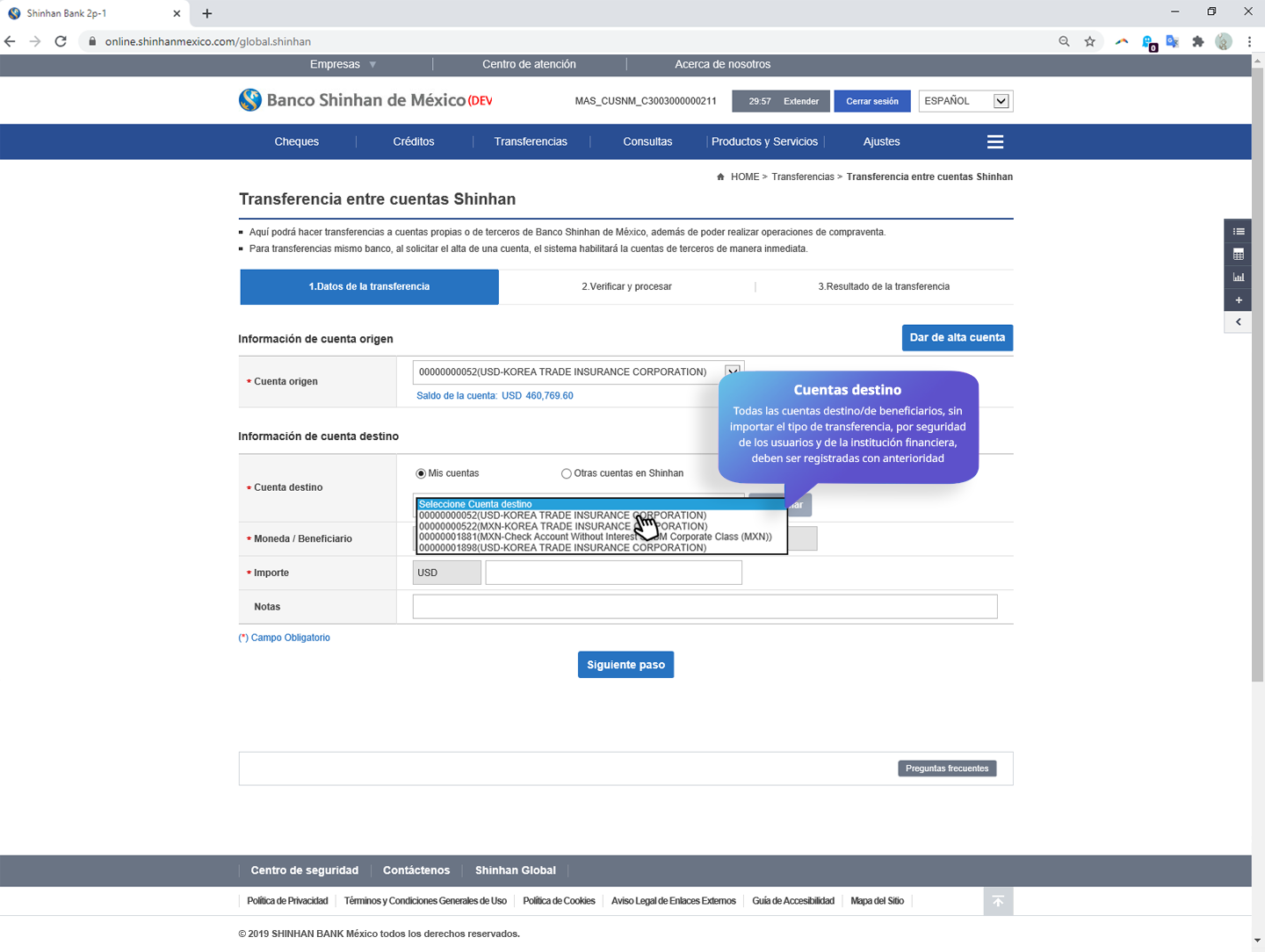1265x952 pixels.
Task: Open Productos y Servicios menu
Action: pos(764,141)
